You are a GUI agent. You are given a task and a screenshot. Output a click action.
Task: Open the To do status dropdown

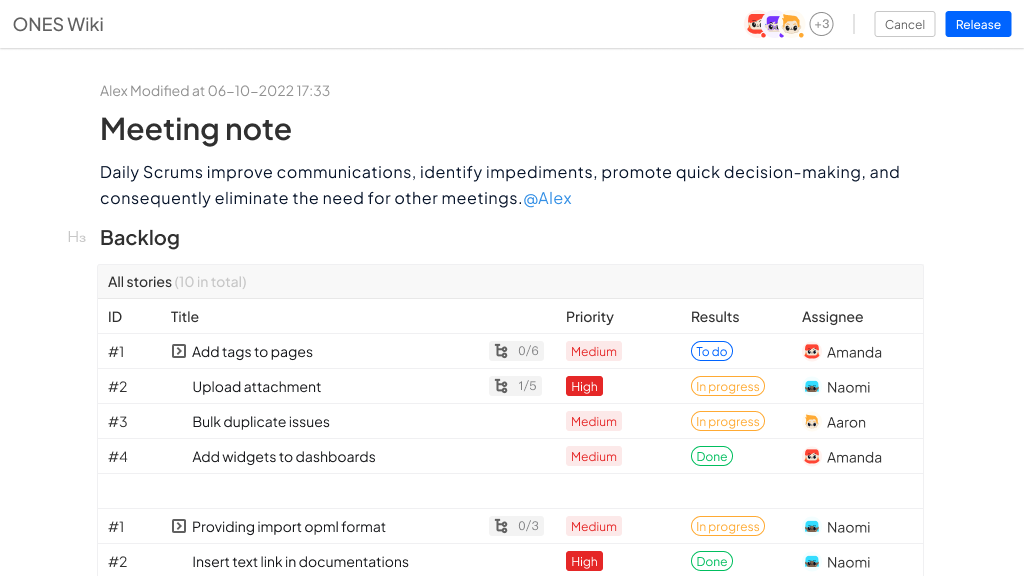click(712, 351)
